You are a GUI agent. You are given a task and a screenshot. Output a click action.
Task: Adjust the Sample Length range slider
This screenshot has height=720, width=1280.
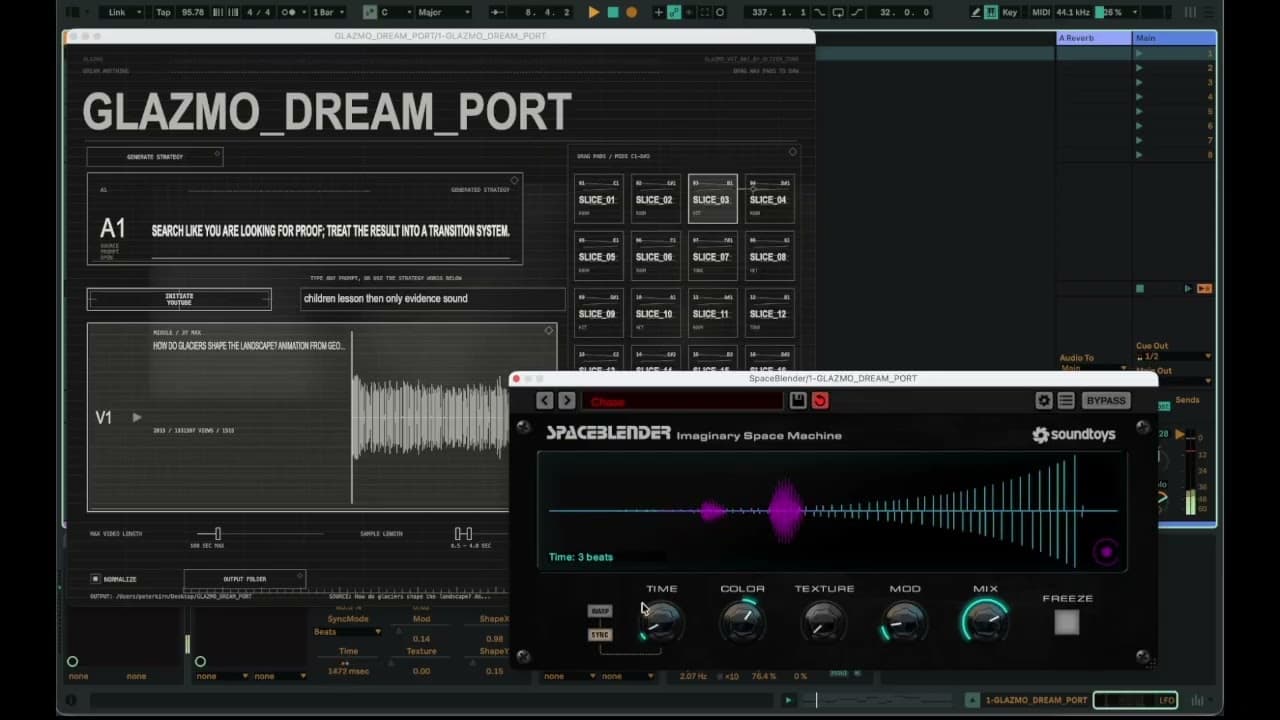pos(463,534)
